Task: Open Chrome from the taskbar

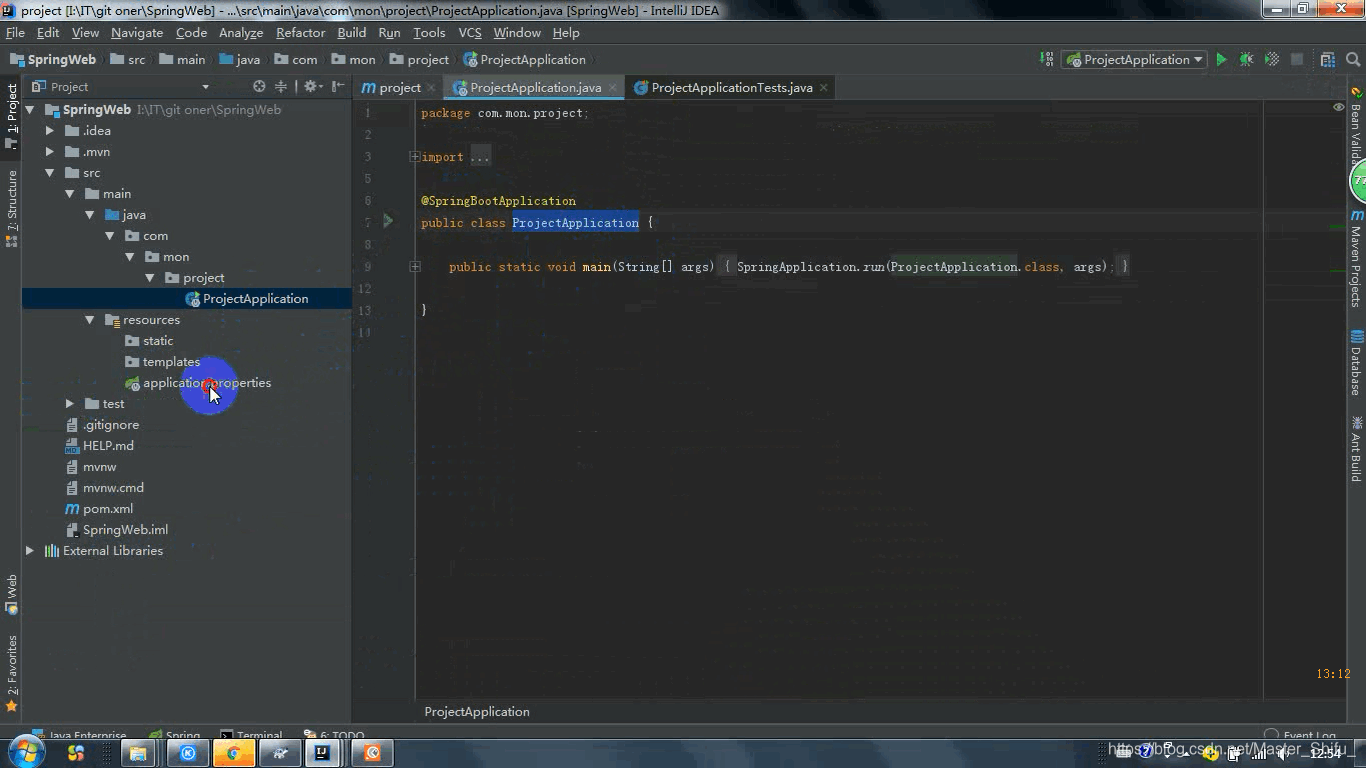Action: (x=233, y=753)
